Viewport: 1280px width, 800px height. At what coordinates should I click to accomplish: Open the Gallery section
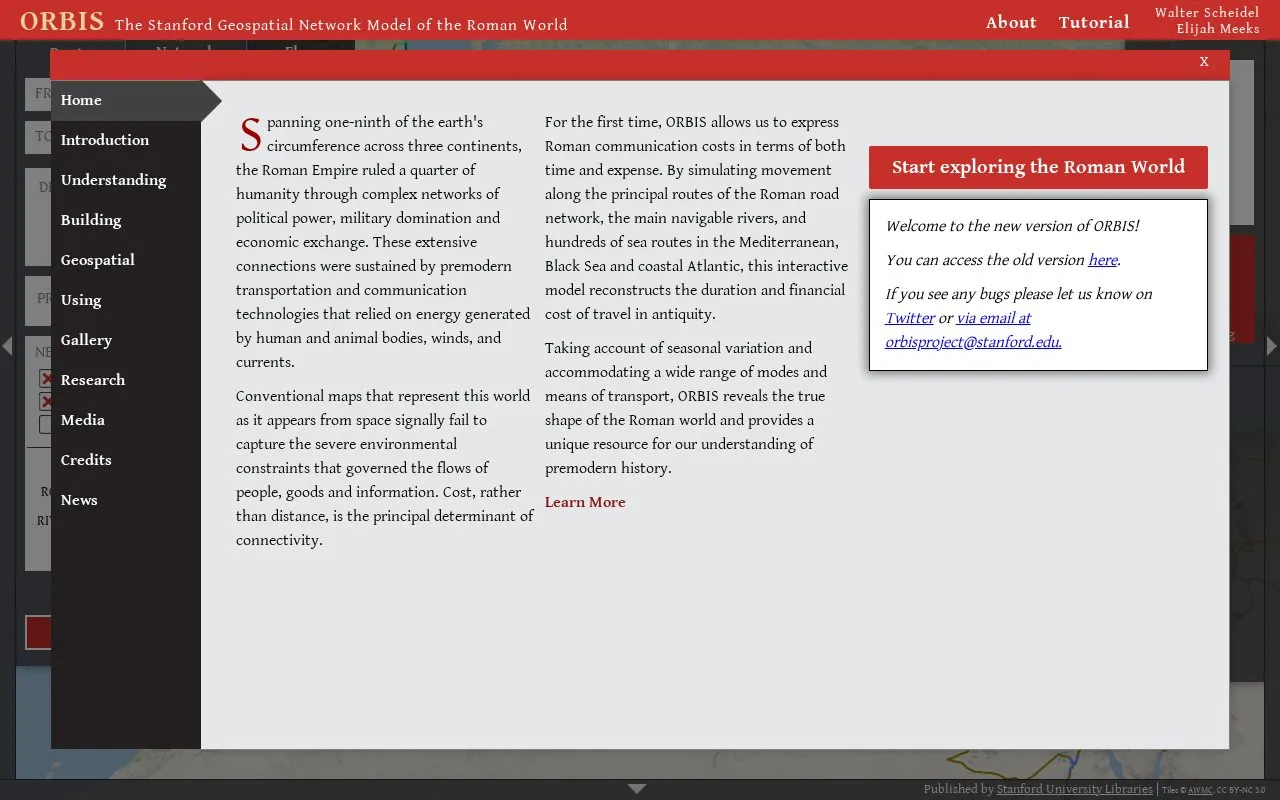(x=126, y=340)
